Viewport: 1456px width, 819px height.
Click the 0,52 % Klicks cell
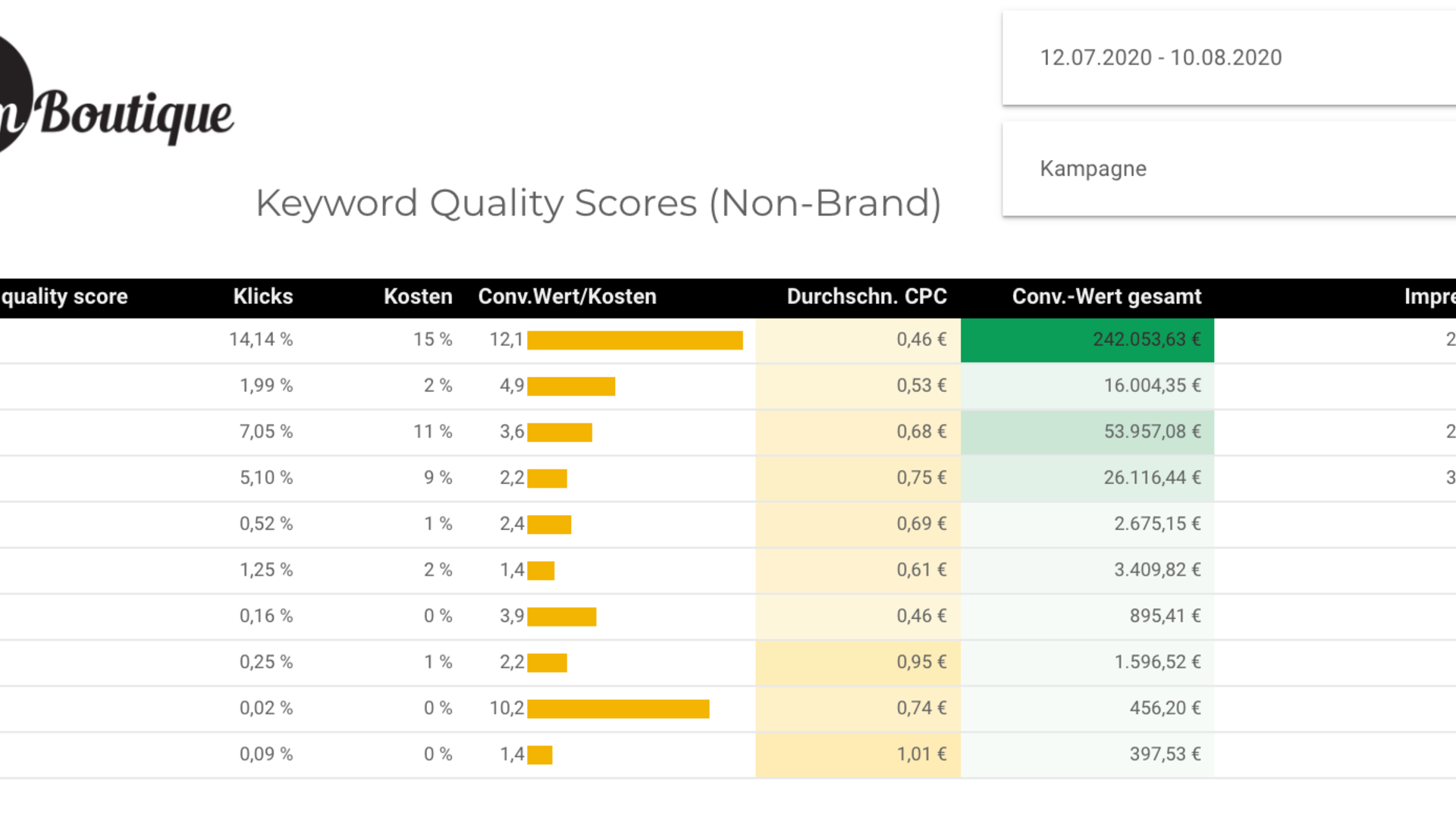(x=266, y=524)
